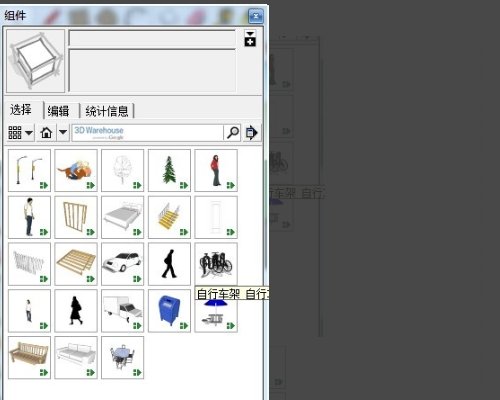This screenshot has width=500, height=400.
Task: Select the woman in red jacket component
Action: point(216,170)
